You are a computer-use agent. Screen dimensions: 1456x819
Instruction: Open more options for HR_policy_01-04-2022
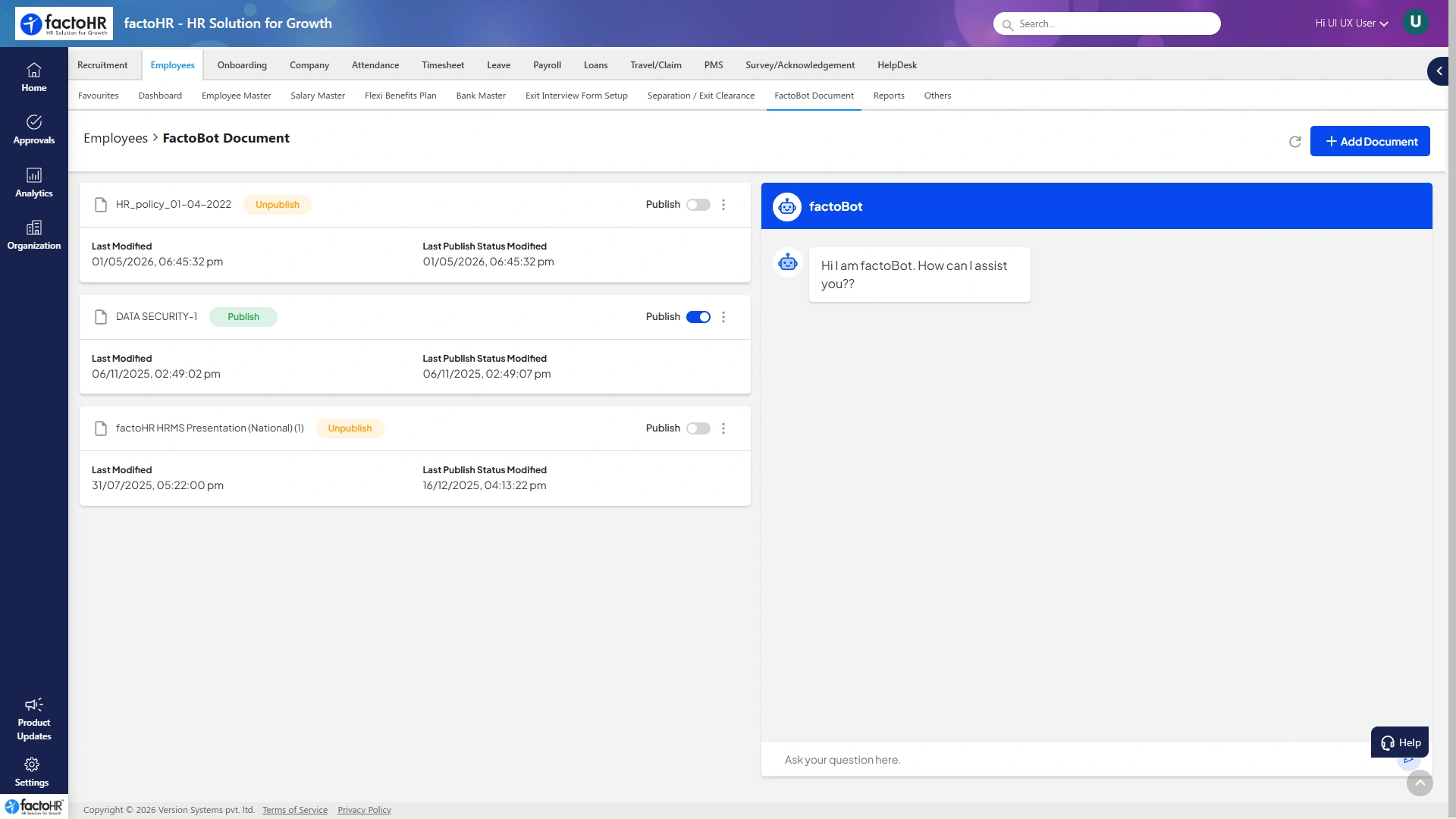point(723,205)
